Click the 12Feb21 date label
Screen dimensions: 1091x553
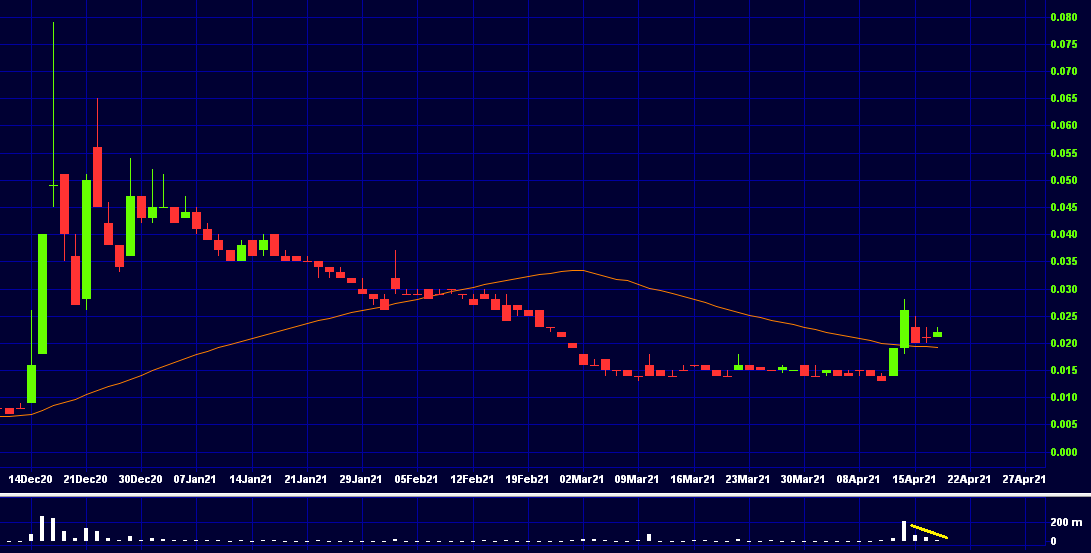pos(472,479)
